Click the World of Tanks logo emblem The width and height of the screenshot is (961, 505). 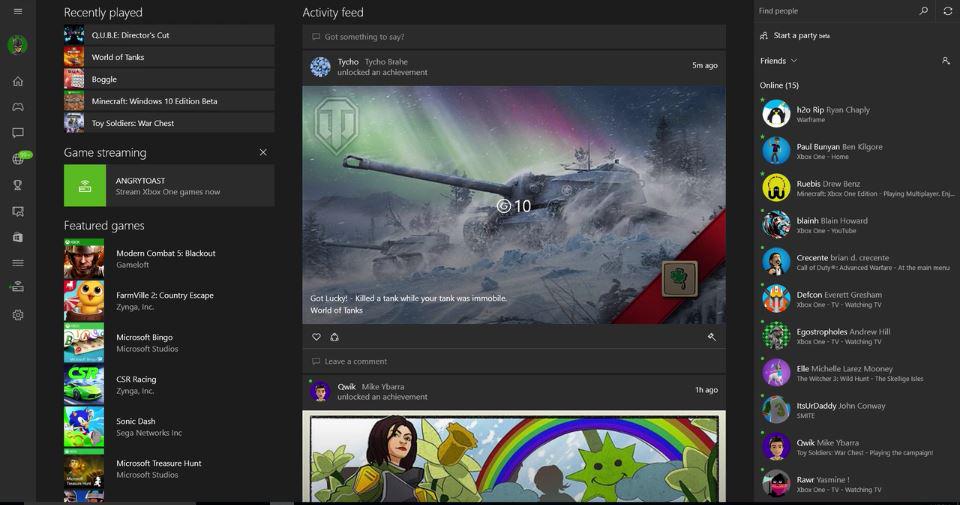(x=336, y=126)
